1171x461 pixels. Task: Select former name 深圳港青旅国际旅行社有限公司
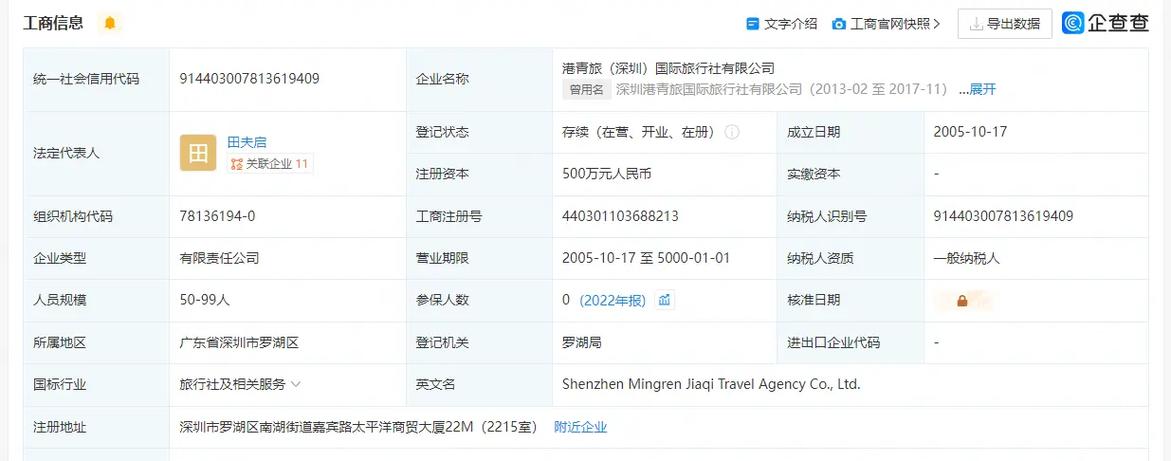click(709, 90)
